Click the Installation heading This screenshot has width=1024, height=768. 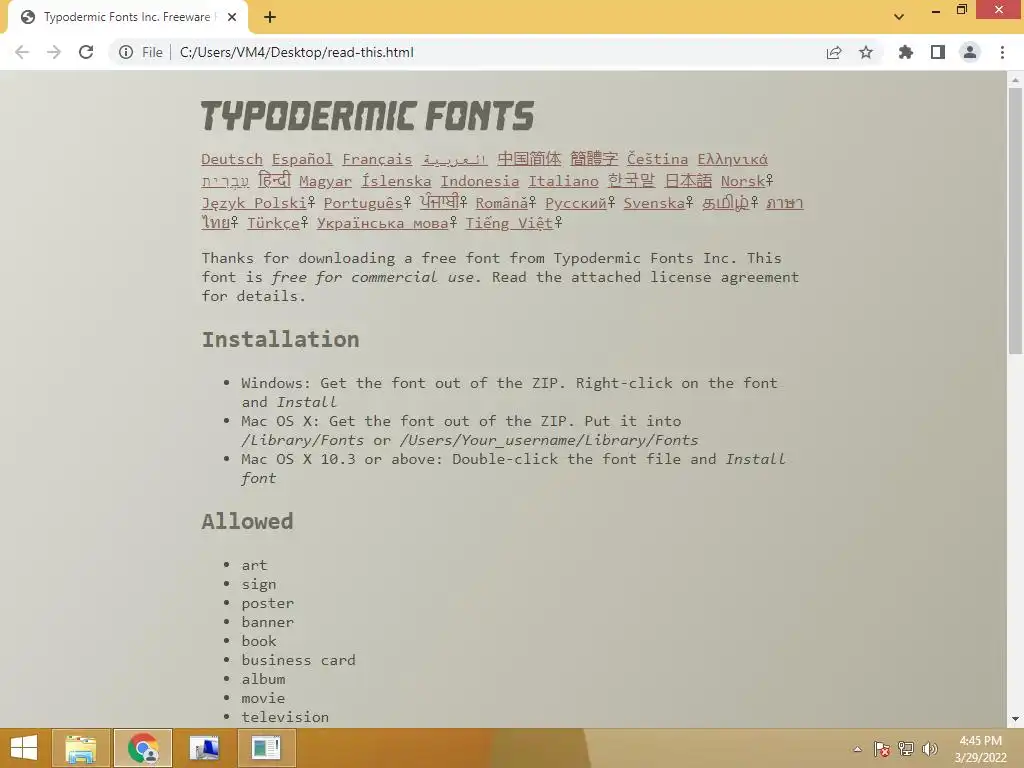(x=280, y=340)
